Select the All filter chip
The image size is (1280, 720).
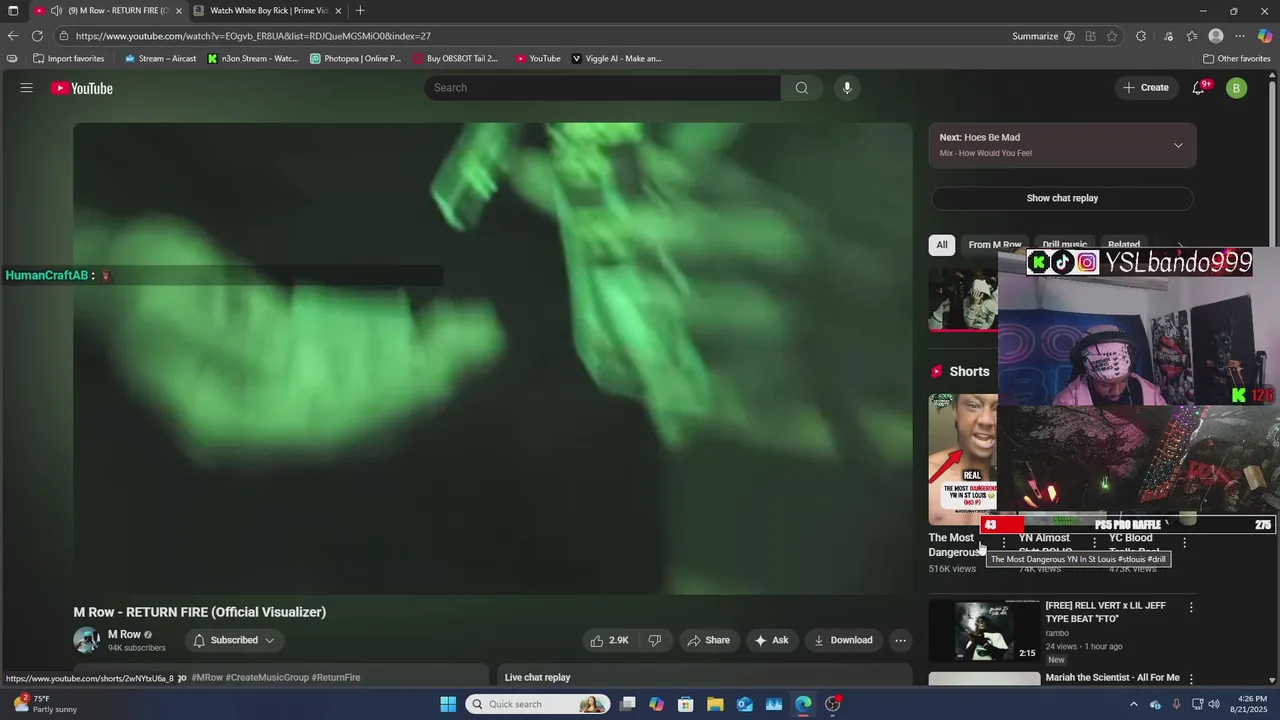[x=941, y=245]
